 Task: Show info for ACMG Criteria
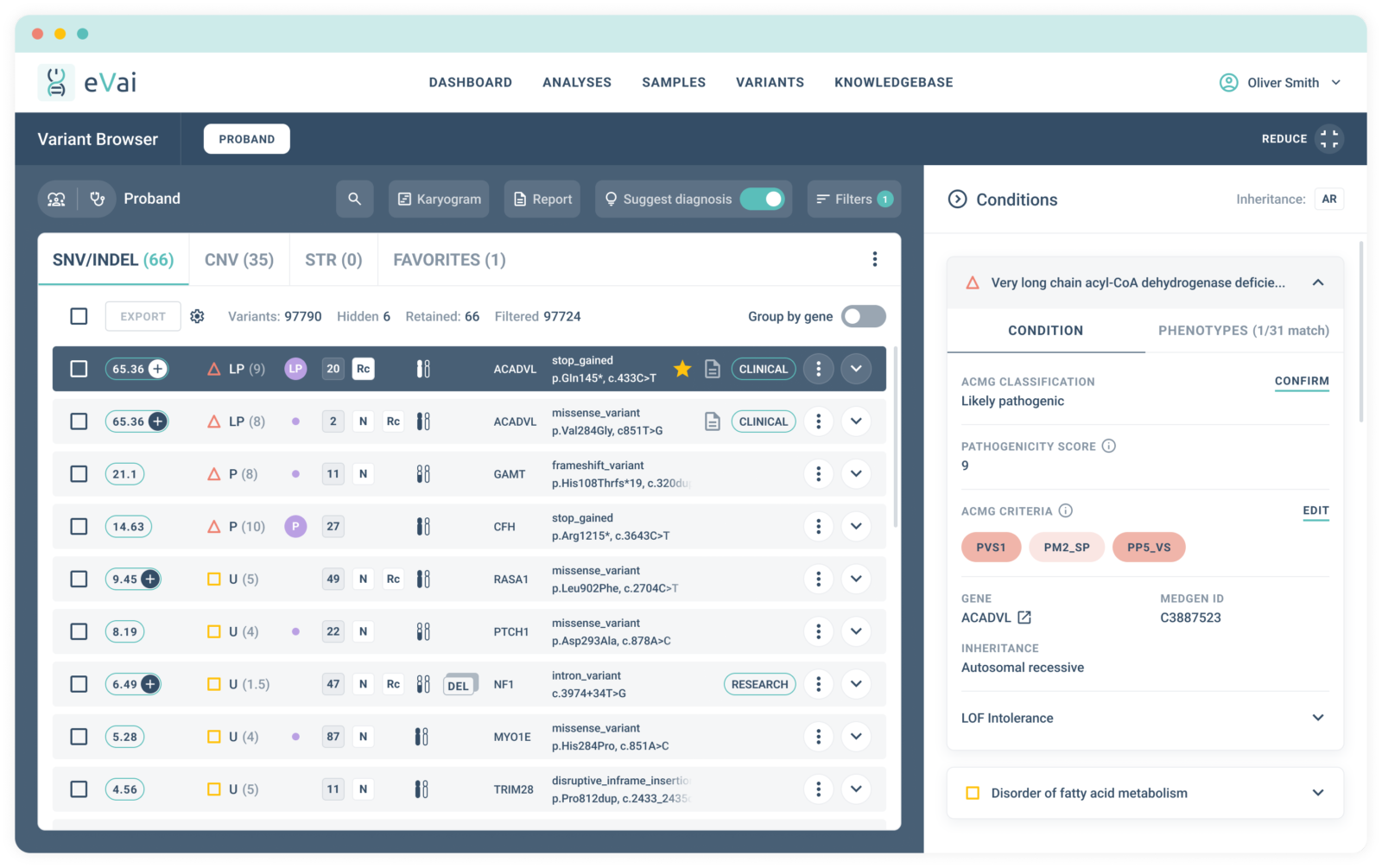pos(1066,510)
